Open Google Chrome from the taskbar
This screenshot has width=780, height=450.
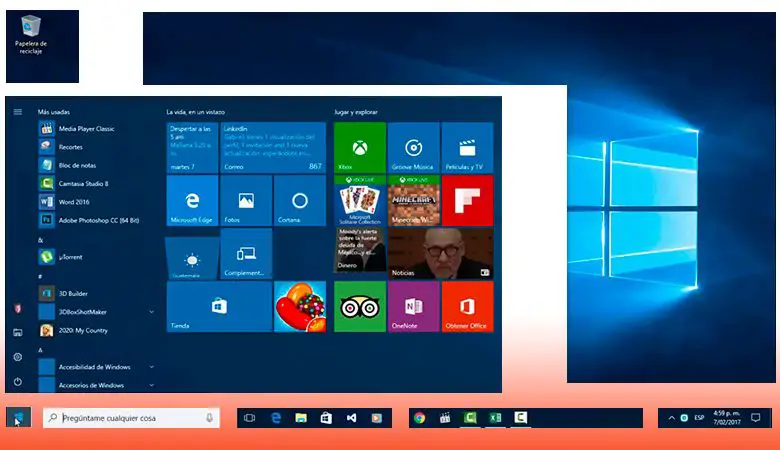(420, 418)
